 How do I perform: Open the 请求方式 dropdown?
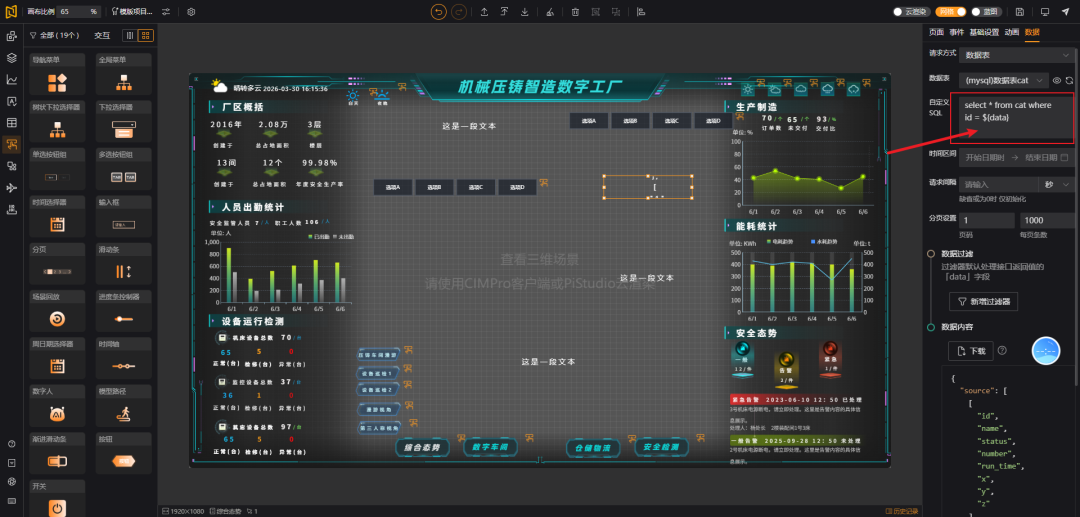pyautogui.click(x=1016, y=54)
